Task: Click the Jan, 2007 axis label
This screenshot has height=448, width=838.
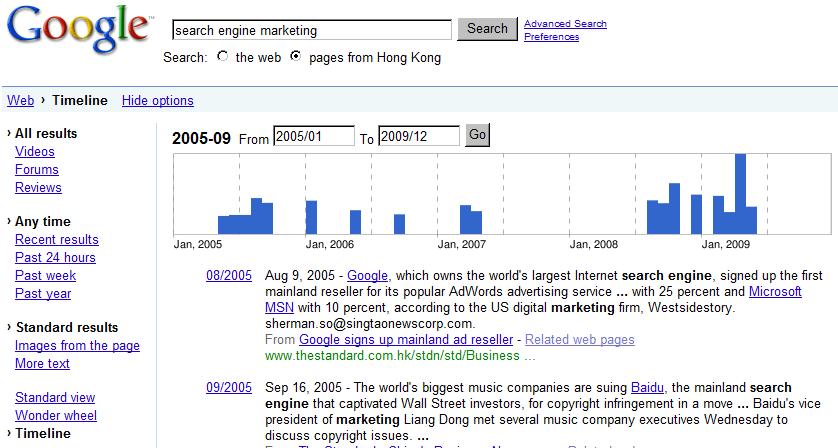Action: tap(462, 245)
